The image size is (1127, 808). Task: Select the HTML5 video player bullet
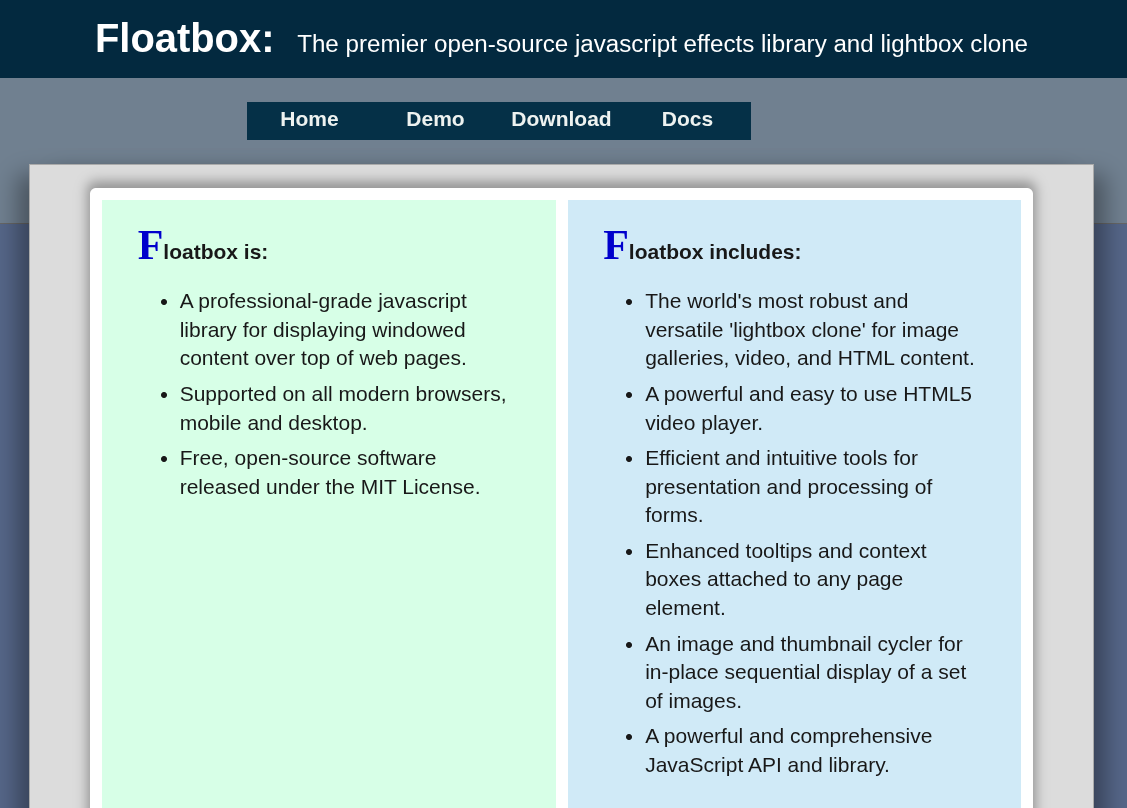[808, 408]
